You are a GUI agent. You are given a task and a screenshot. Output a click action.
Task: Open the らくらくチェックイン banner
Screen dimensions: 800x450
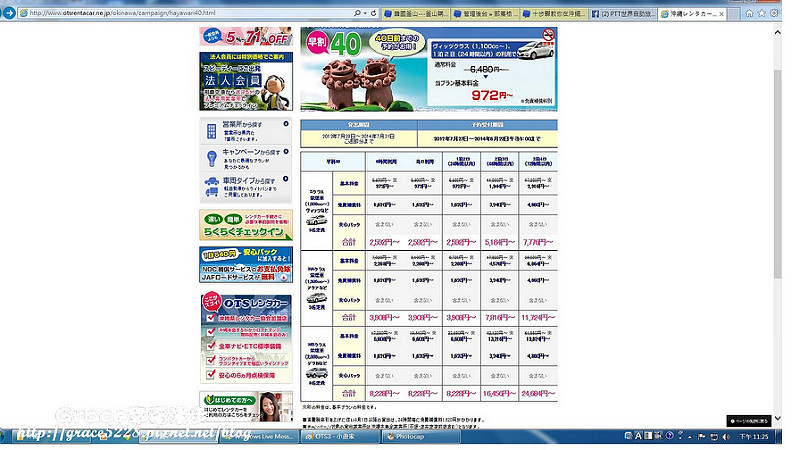[246, 225]
